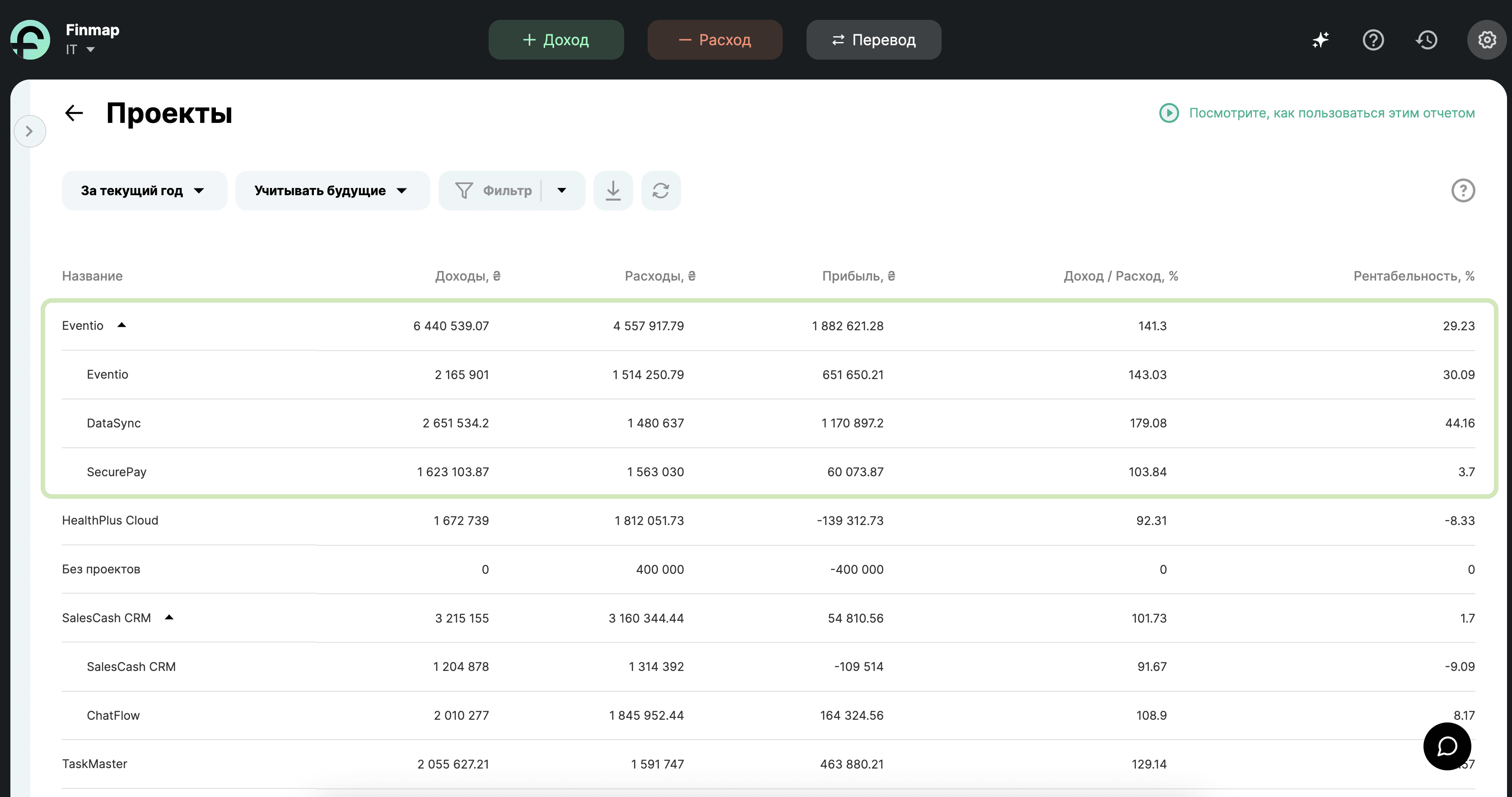Viewport: 1512px width, 797px height.
Task: Click ChatFlow income value 2 010 277
Action: [461, 715]
